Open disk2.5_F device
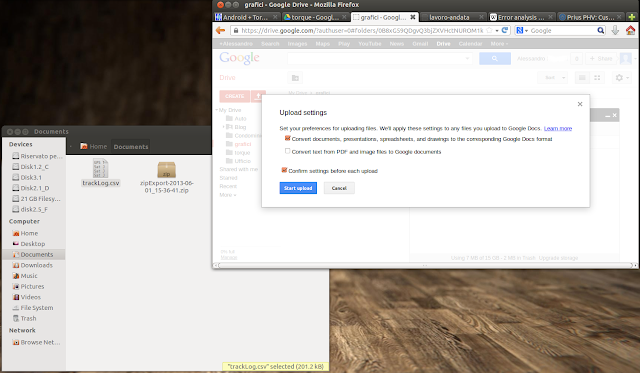The height and width of the screenshot is (373, 640). [30, 209]
